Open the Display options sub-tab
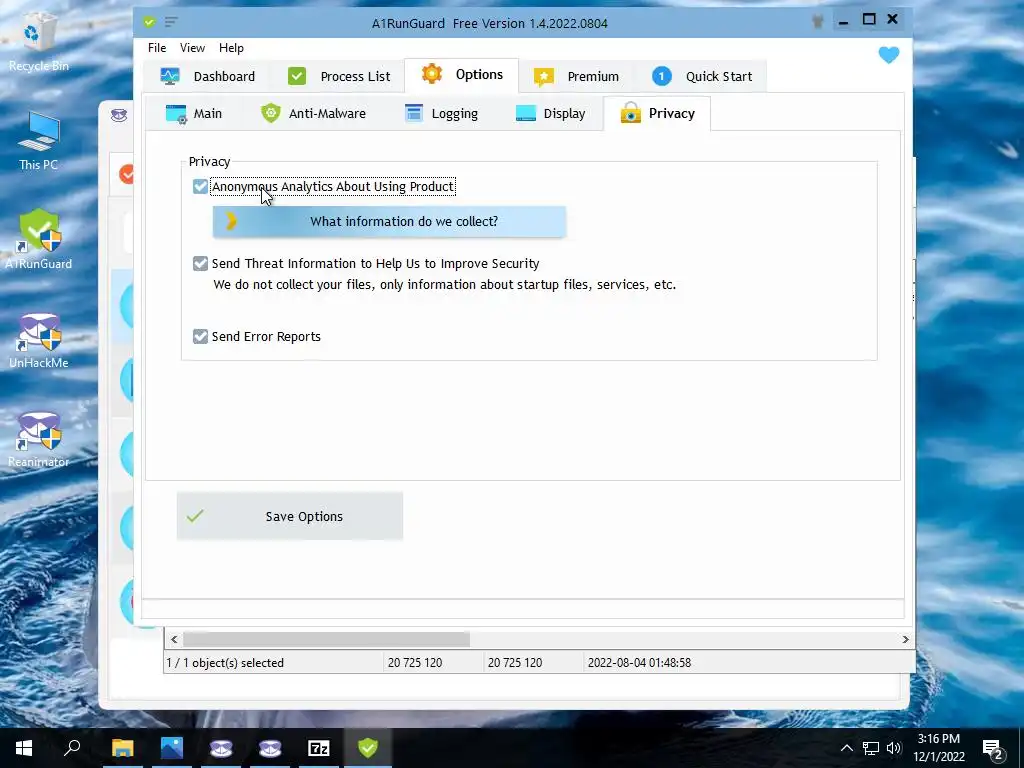 tap(551, 114)
